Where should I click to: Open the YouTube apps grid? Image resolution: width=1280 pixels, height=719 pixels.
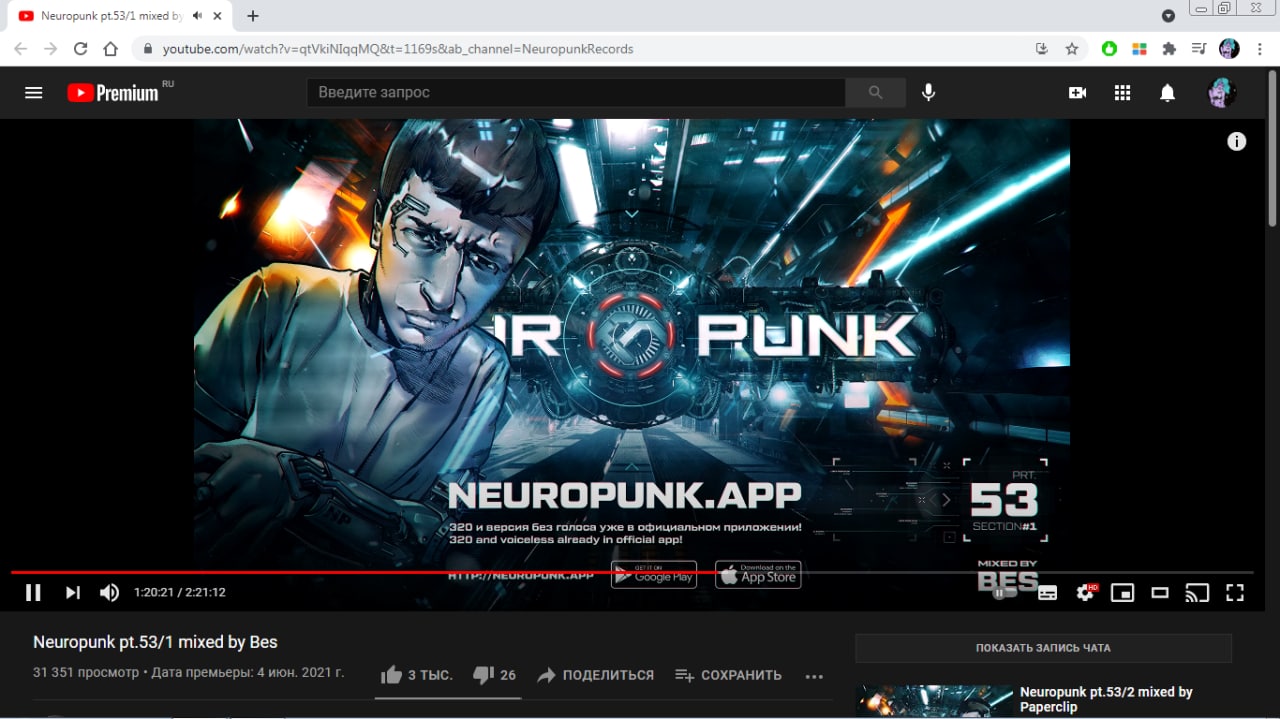click(x=1122, y=92)
